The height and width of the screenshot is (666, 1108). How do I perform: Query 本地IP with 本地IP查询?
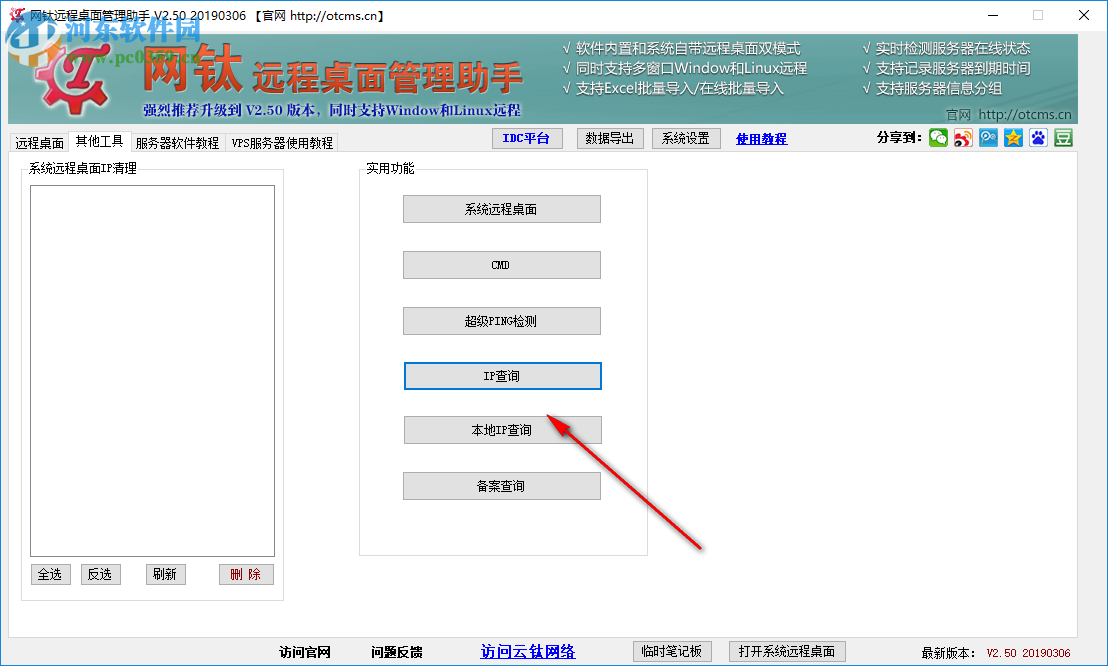502,429
